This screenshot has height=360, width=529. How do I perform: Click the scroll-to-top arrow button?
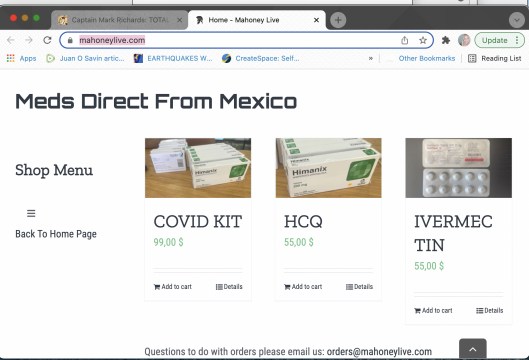pos(473,349)
